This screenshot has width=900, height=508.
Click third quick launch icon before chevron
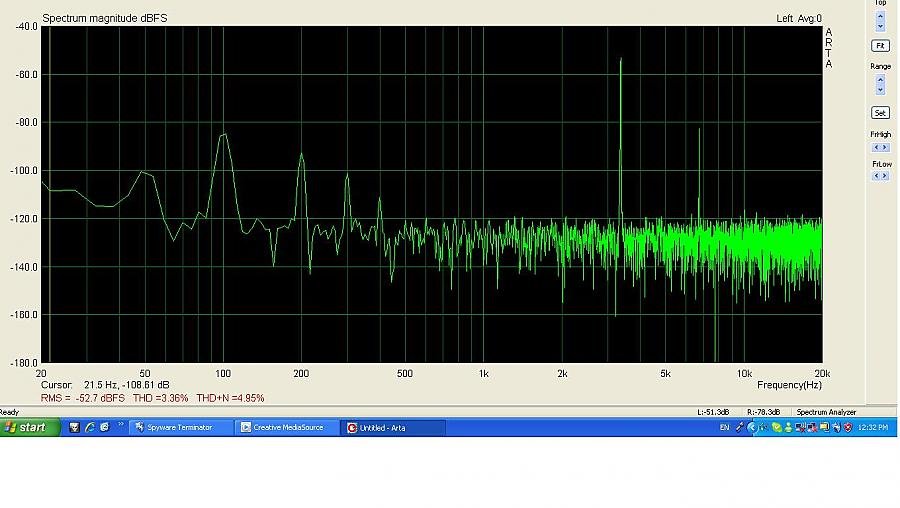pyautogui.click(x=104, y=428)
